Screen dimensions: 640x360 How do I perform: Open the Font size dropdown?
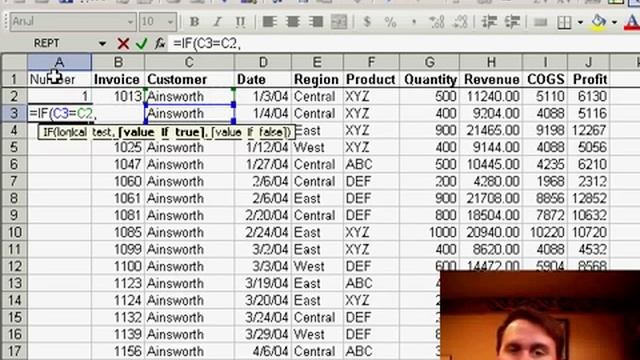(171, 22)
